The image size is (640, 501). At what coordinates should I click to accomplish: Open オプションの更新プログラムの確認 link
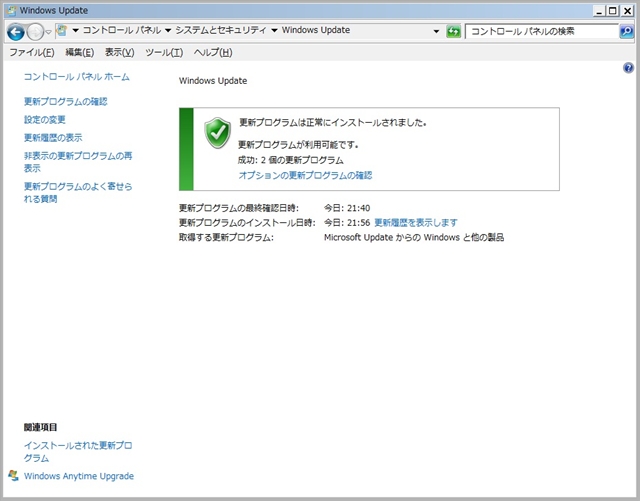coord(305,176)
